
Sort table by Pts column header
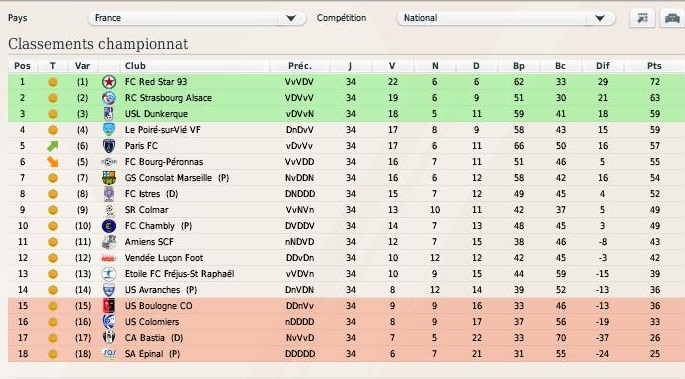[654, 66]
